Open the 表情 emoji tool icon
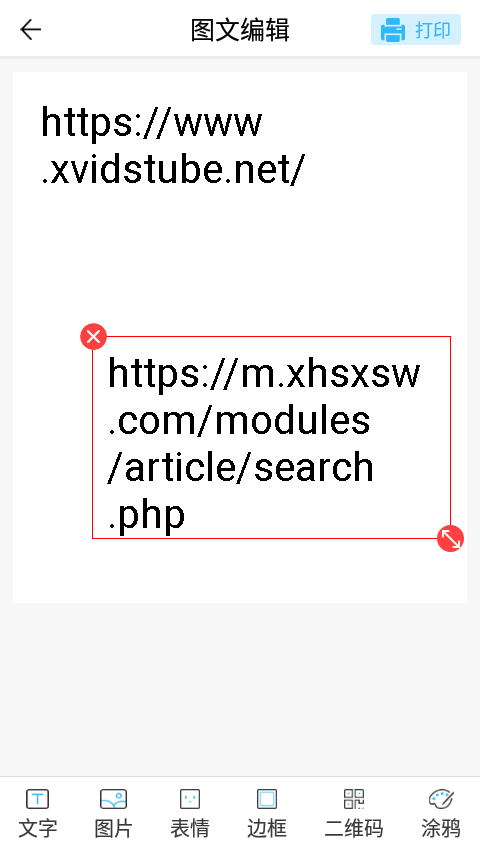Image resolution: width=480 pixels, height=854 pixels. 190,799
